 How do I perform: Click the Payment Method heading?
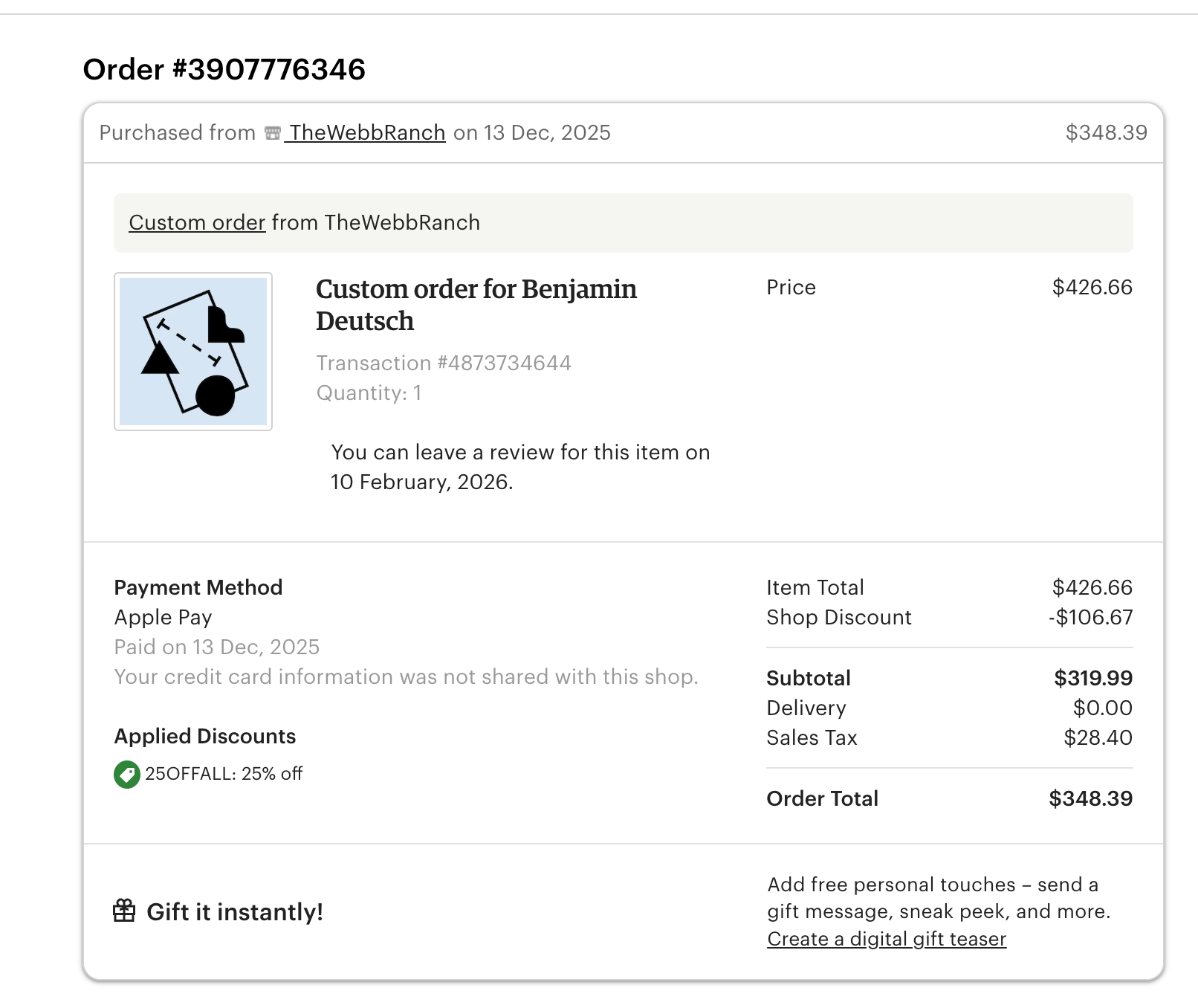pos(198,588)
